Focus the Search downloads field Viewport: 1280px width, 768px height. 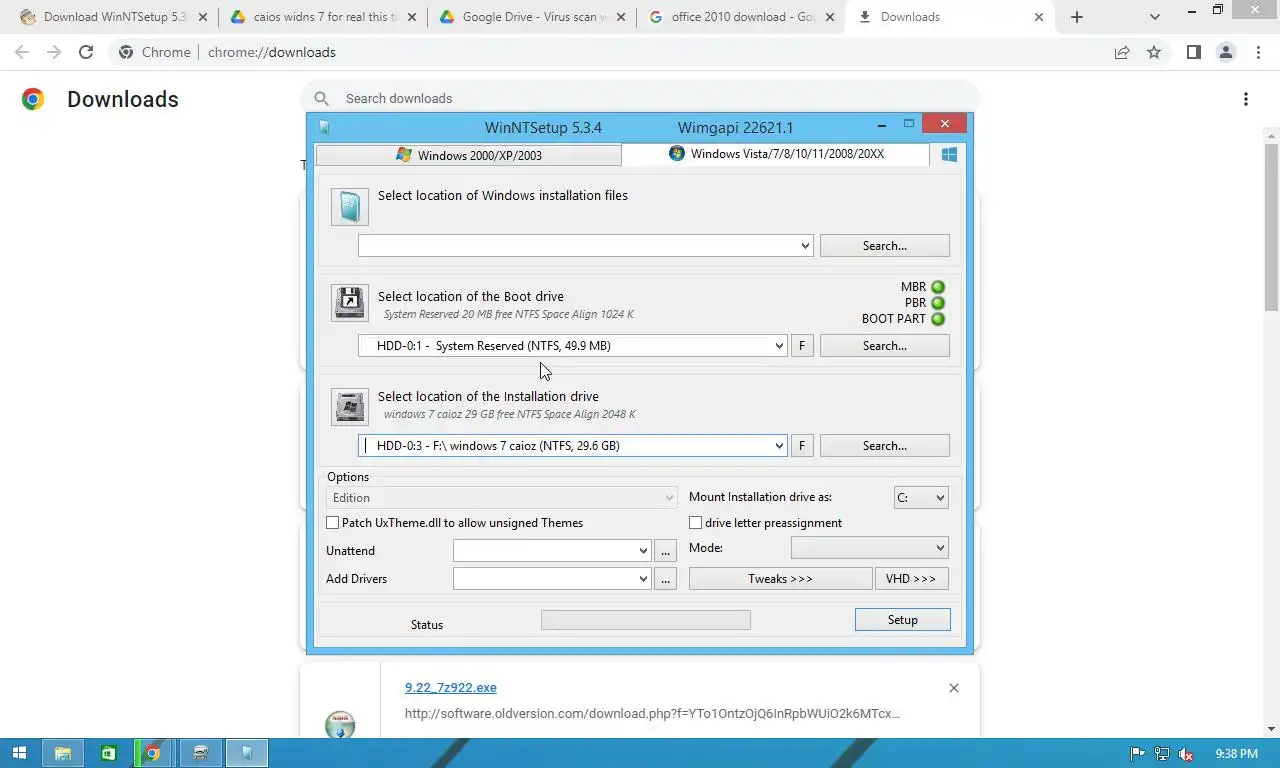640,99
